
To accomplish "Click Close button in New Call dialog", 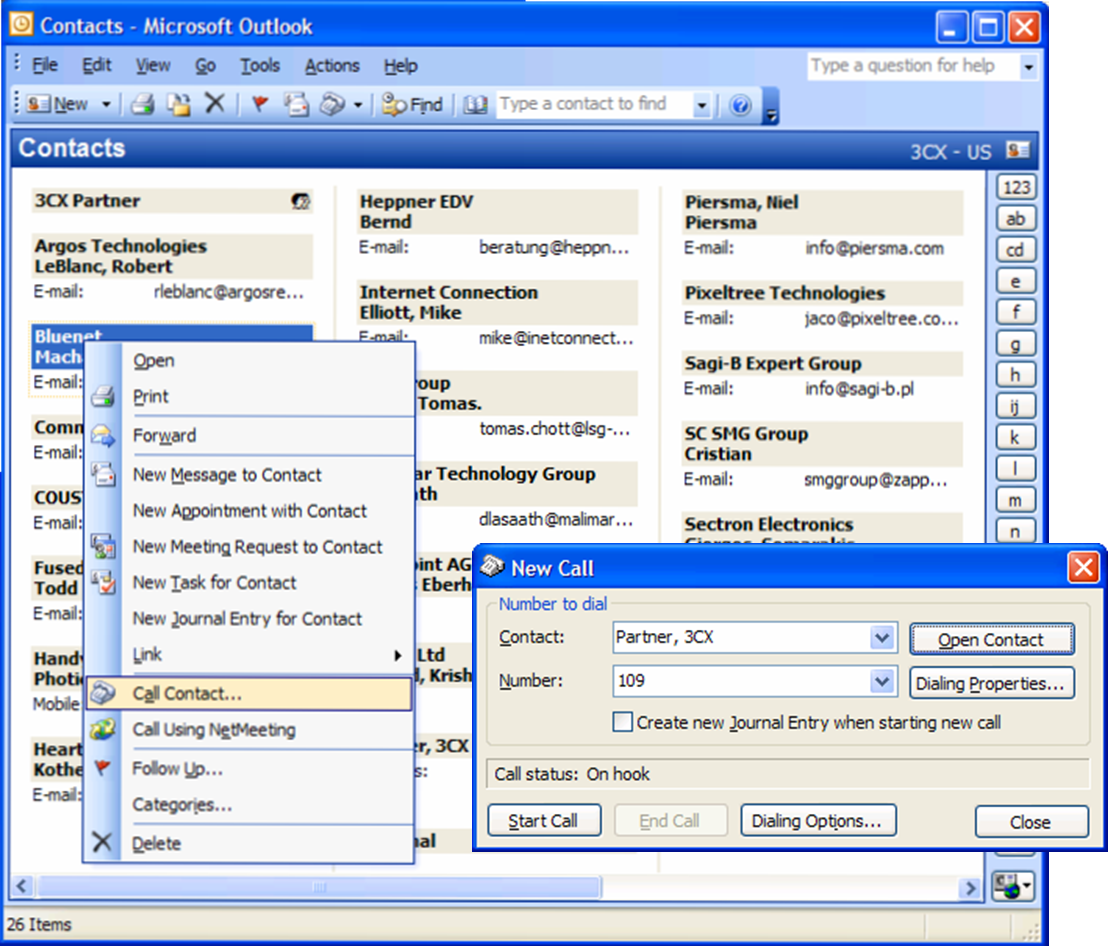I will click(x=1032, y=822).
